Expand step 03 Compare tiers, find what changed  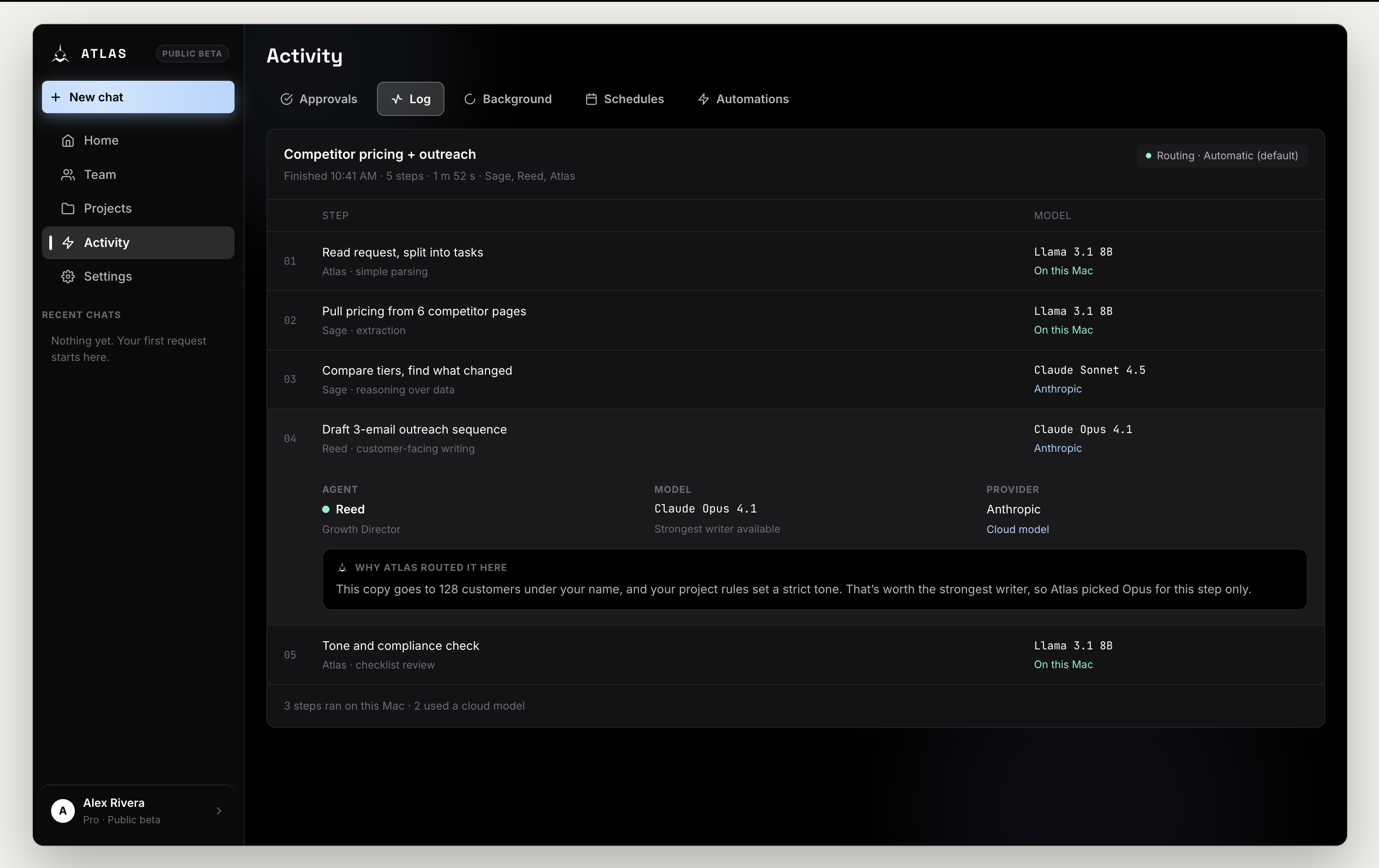[x=795, y=380]
